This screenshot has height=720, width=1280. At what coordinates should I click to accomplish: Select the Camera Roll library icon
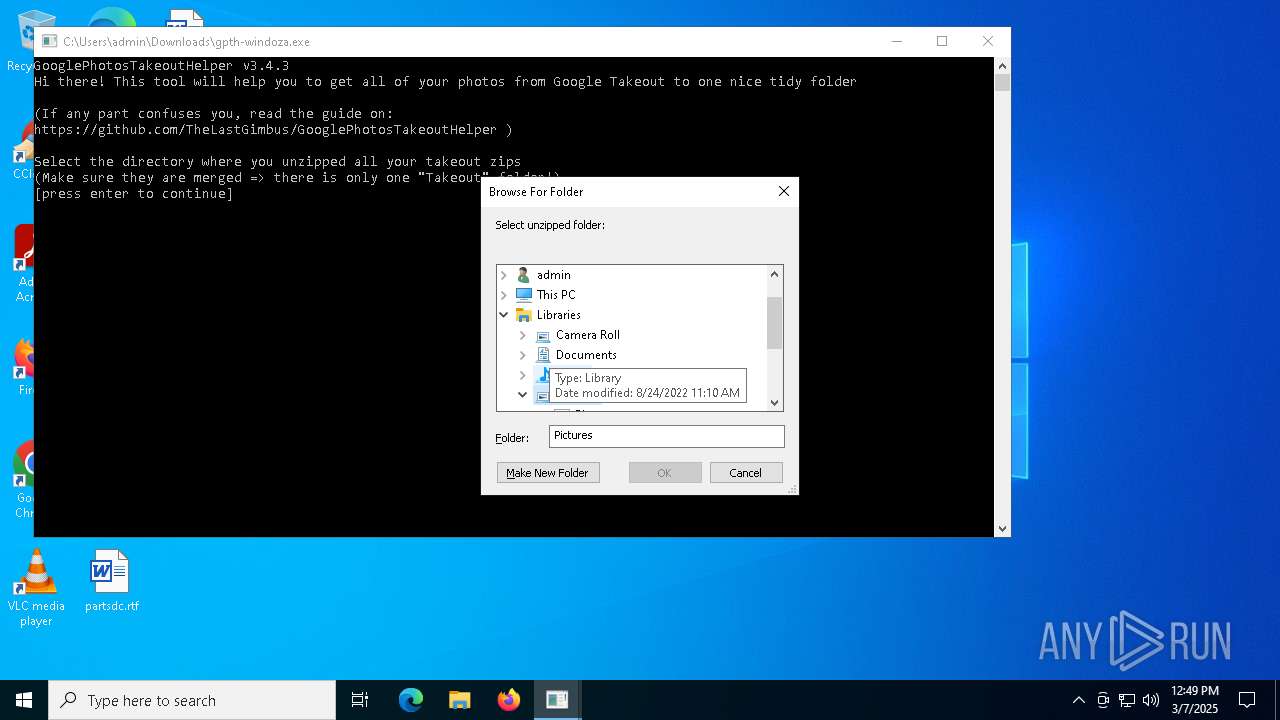[543, 335]
